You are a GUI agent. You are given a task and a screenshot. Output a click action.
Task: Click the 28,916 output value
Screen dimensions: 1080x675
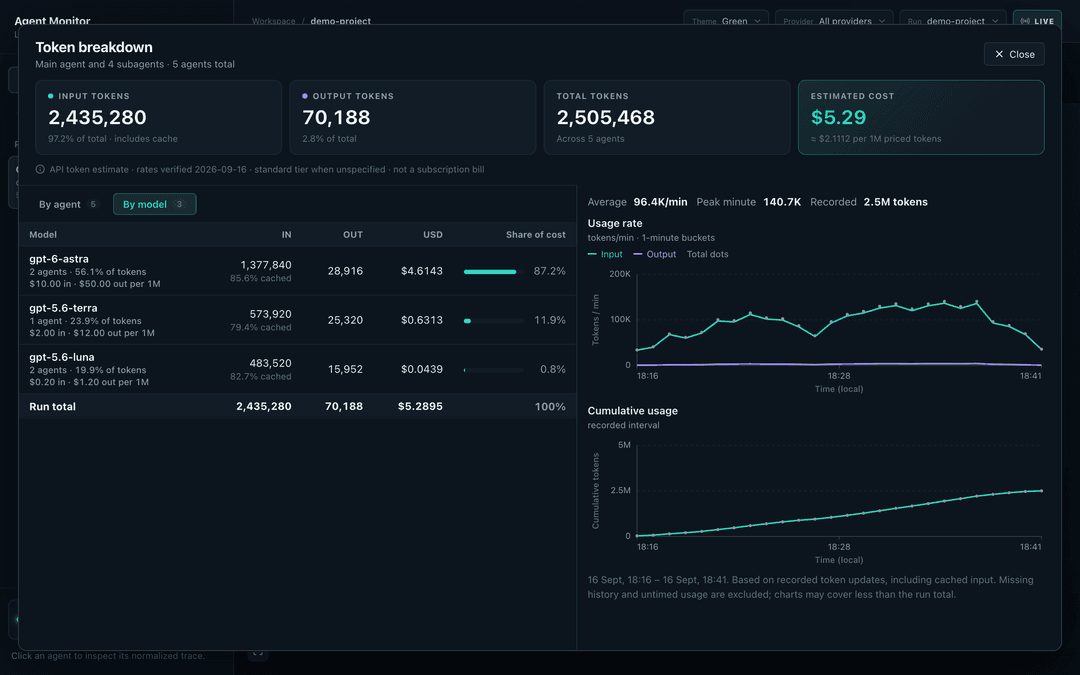[345, 271]
